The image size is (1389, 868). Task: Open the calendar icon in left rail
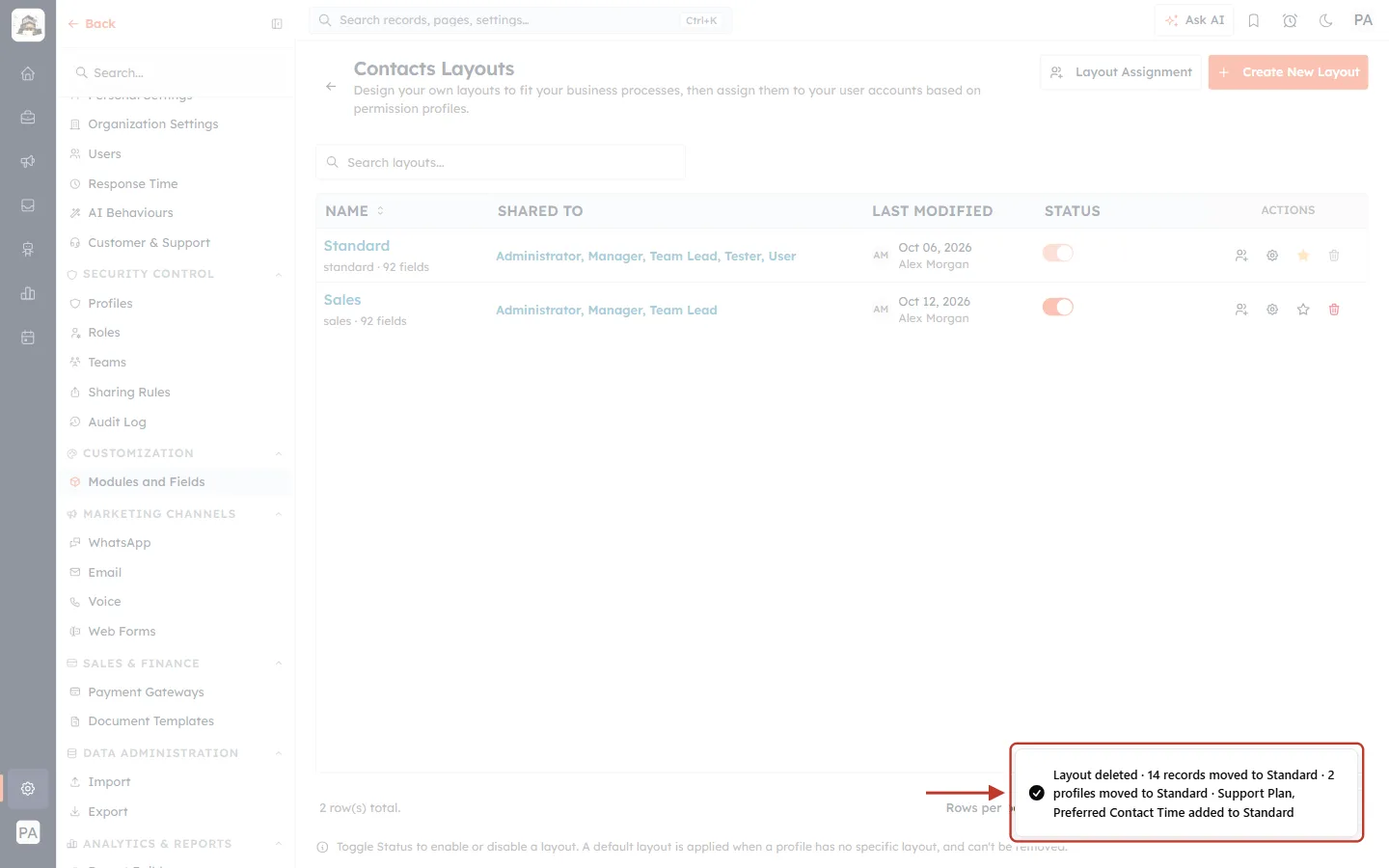28,338
